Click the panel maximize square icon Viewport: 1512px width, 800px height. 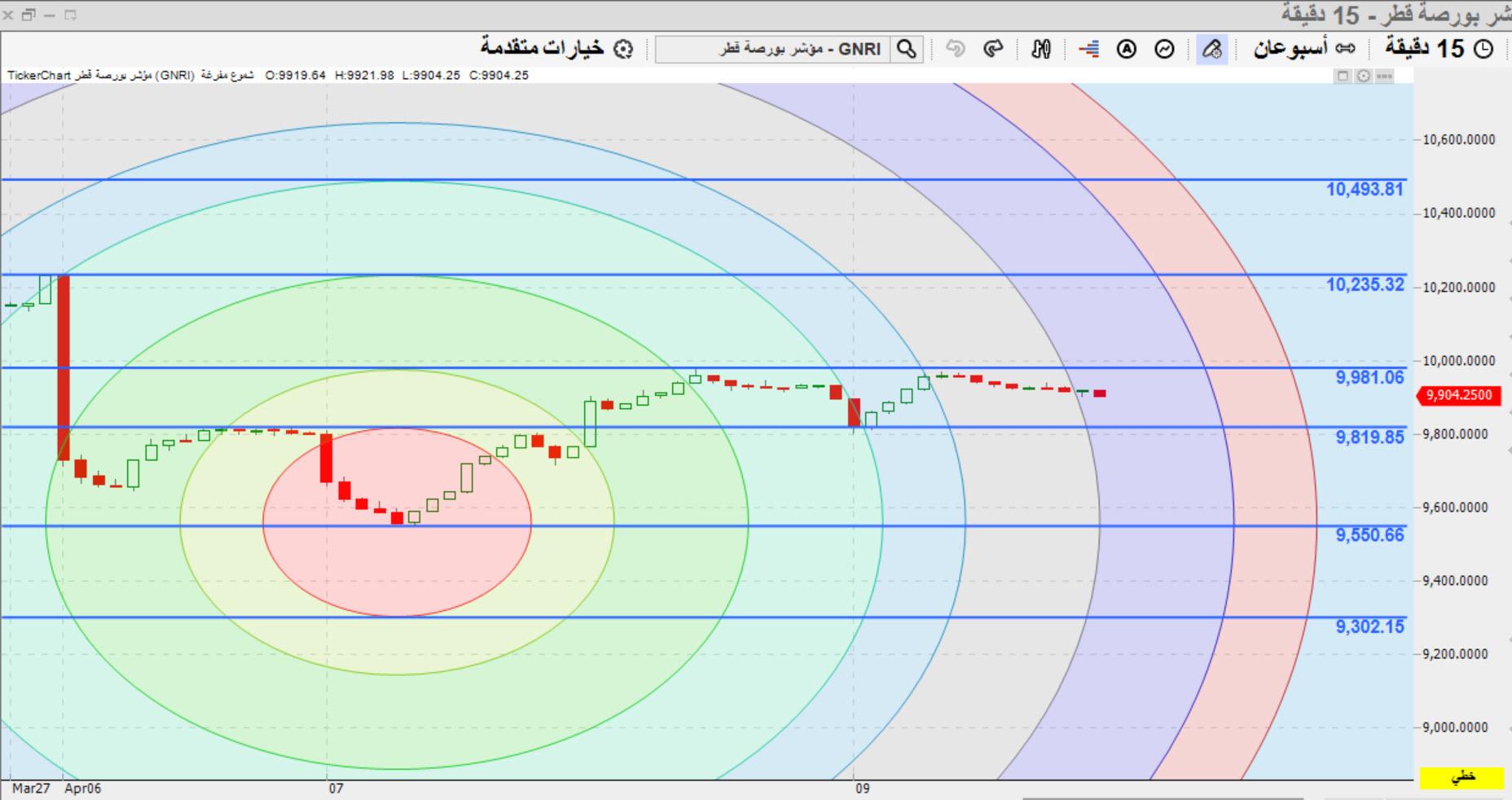tap(1343, 76)
